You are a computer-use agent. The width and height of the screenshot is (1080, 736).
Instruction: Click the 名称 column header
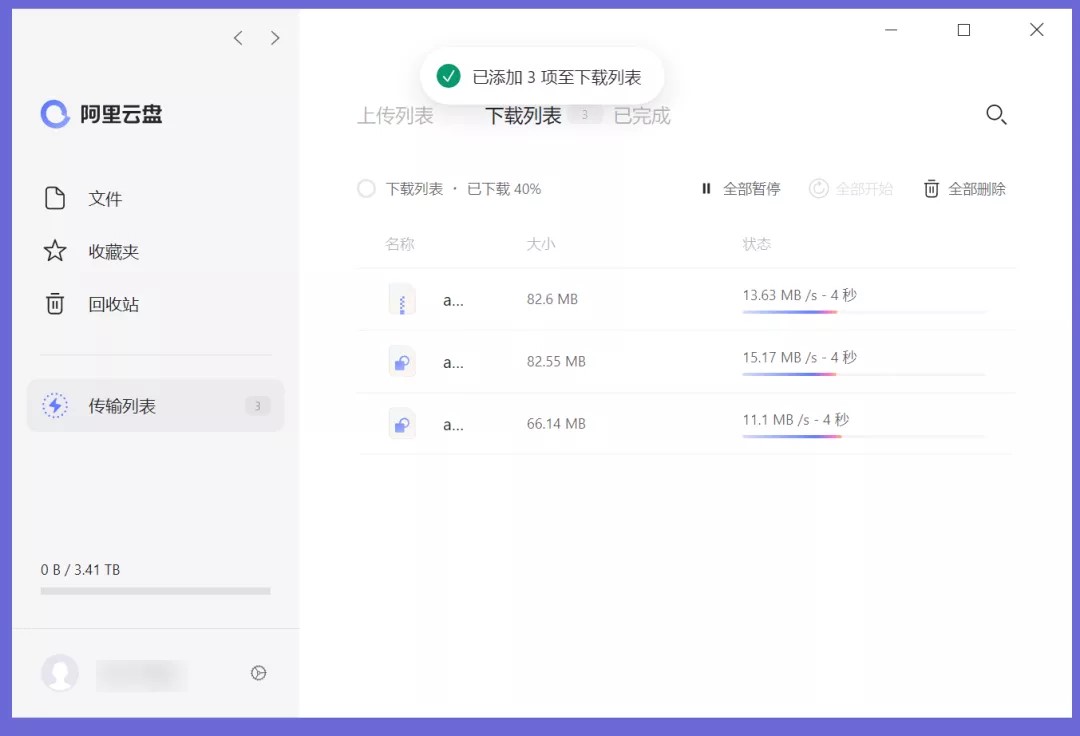pyautogui.click(x=399, y=243)
